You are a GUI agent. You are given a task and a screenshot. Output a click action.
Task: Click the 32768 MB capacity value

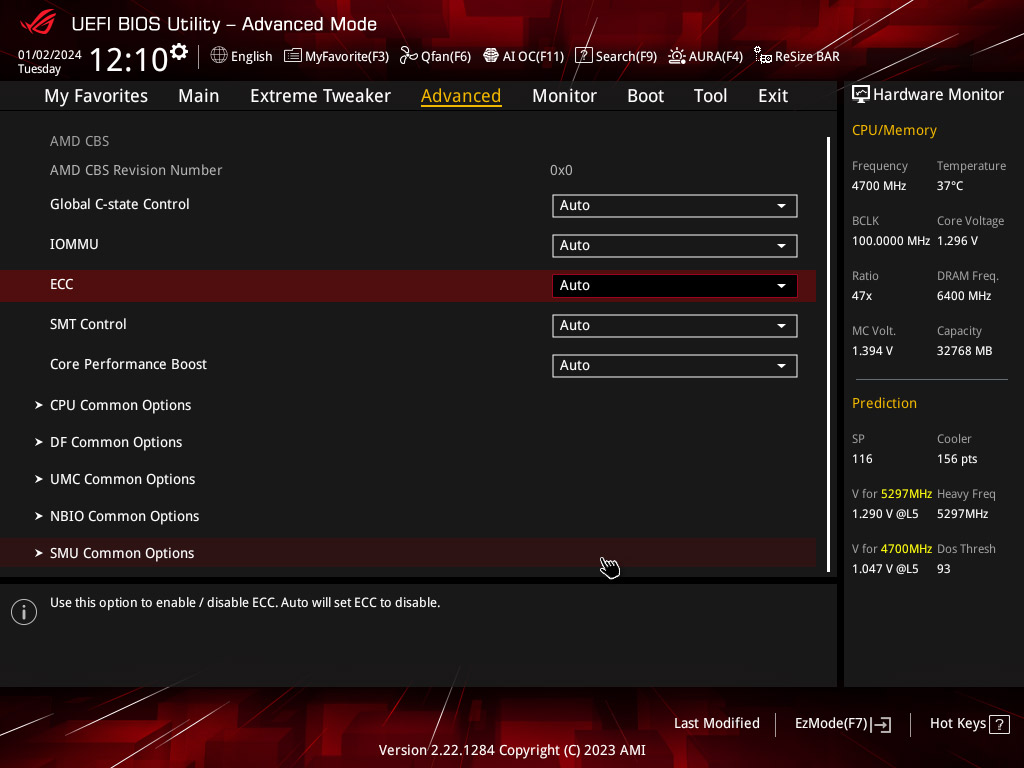pos(964,351)
